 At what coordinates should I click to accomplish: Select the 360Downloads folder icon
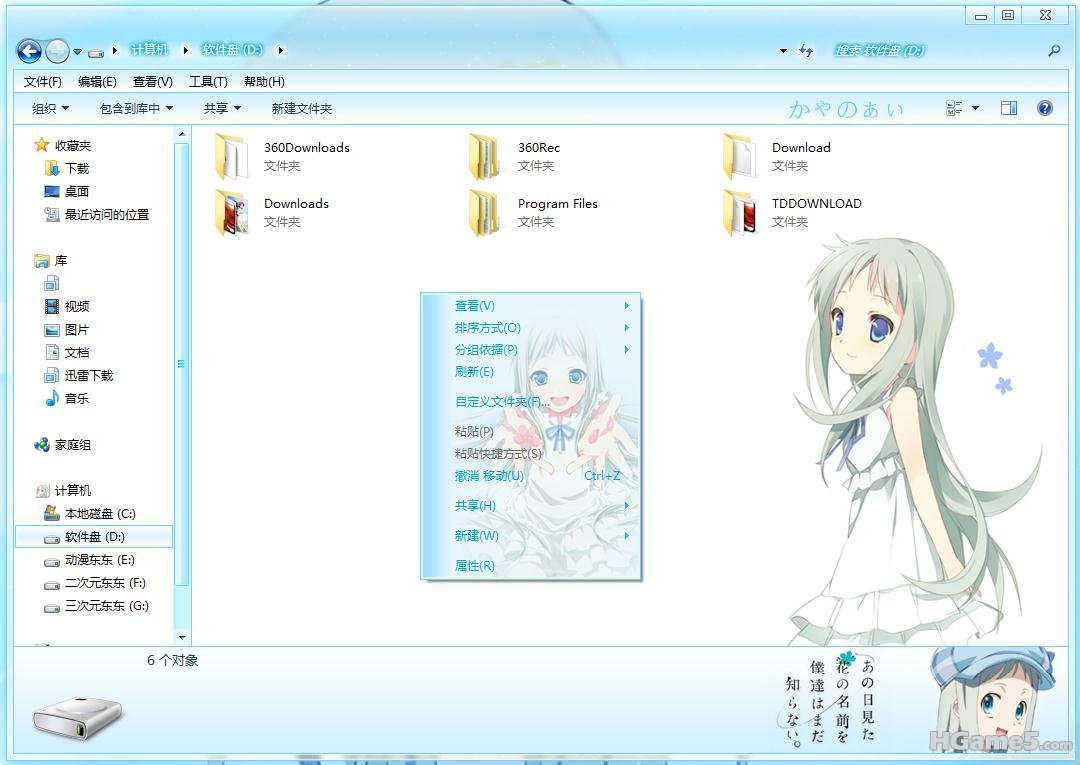231,157
